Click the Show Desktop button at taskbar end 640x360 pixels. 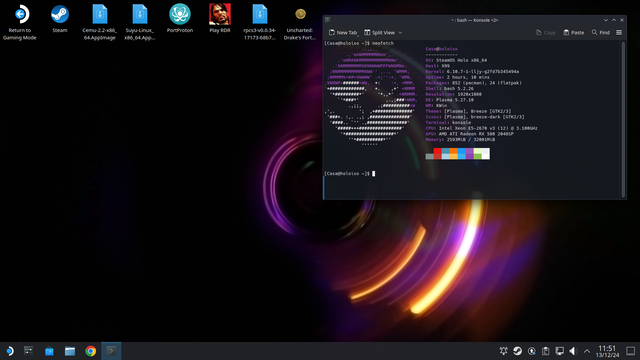tap(631, 351)
